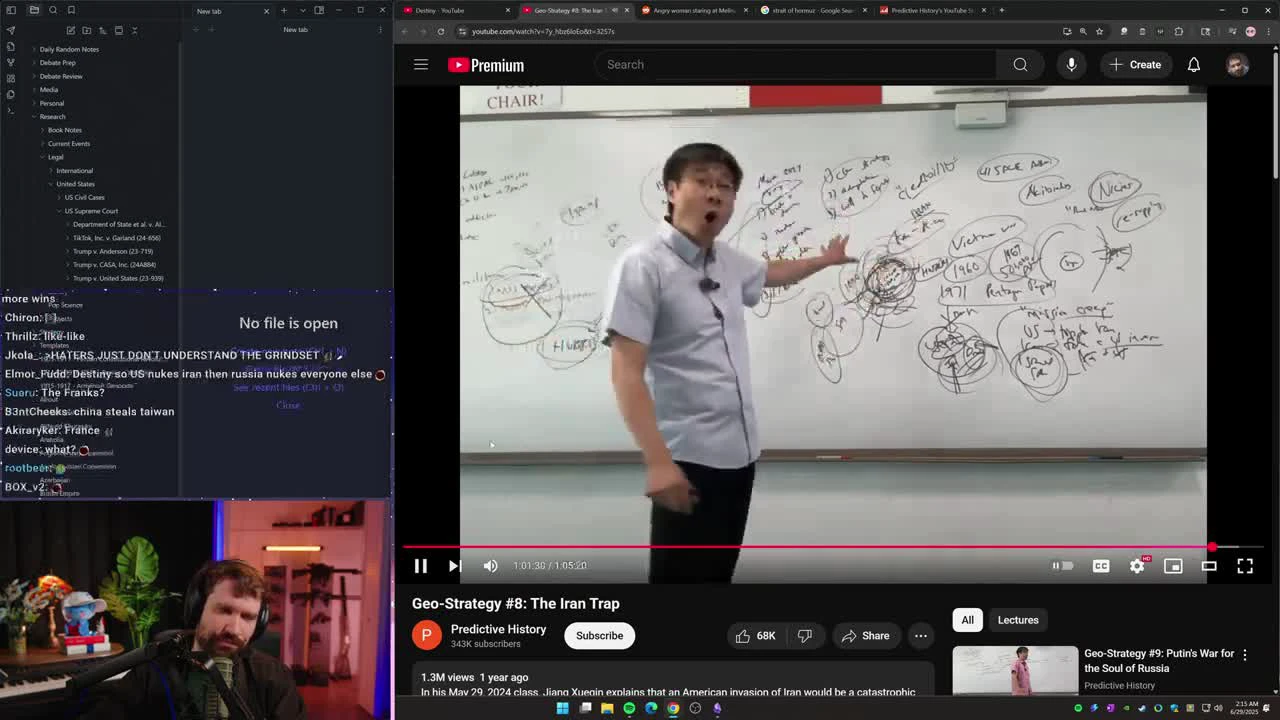Skip to next video in player
1280x720 pixels.
[x=454, y=566]
